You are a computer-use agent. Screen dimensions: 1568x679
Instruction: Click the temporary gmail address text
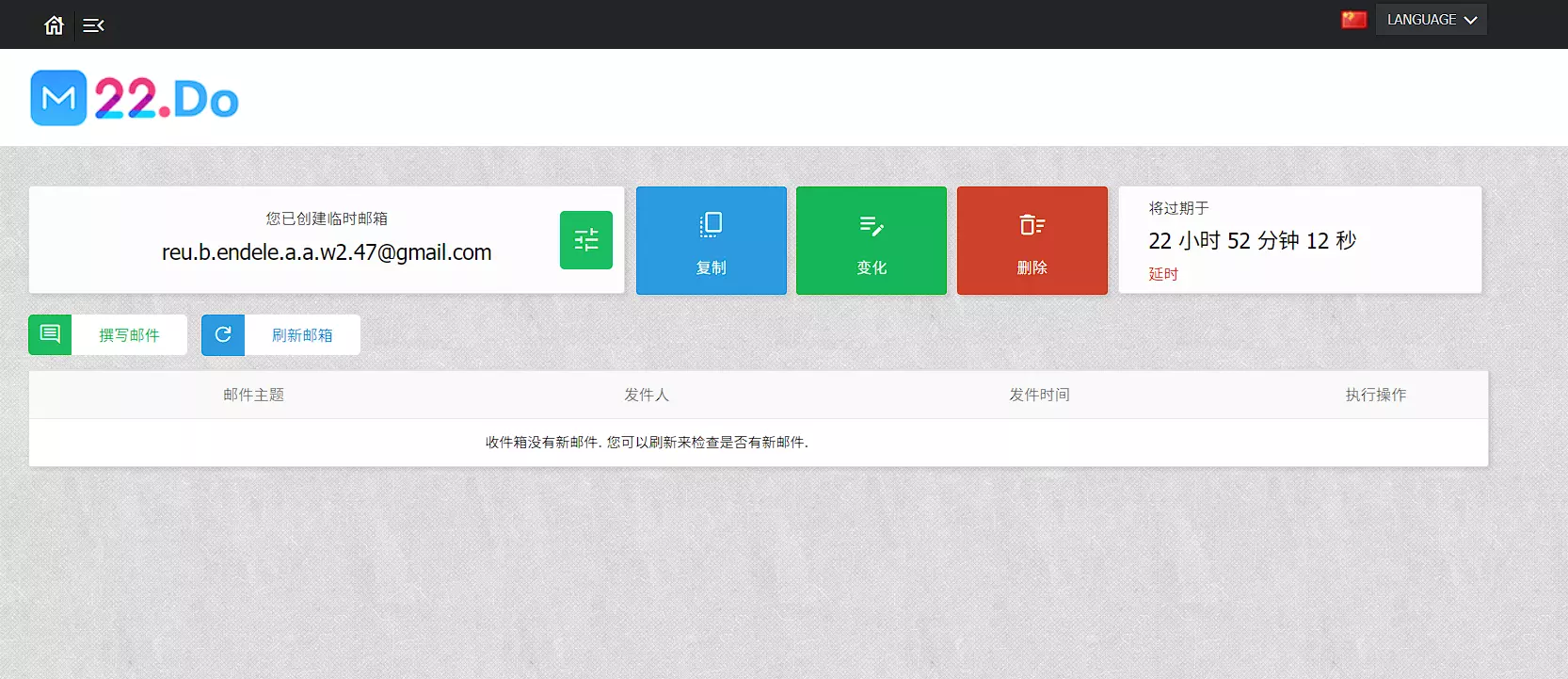tap(327, 252)
